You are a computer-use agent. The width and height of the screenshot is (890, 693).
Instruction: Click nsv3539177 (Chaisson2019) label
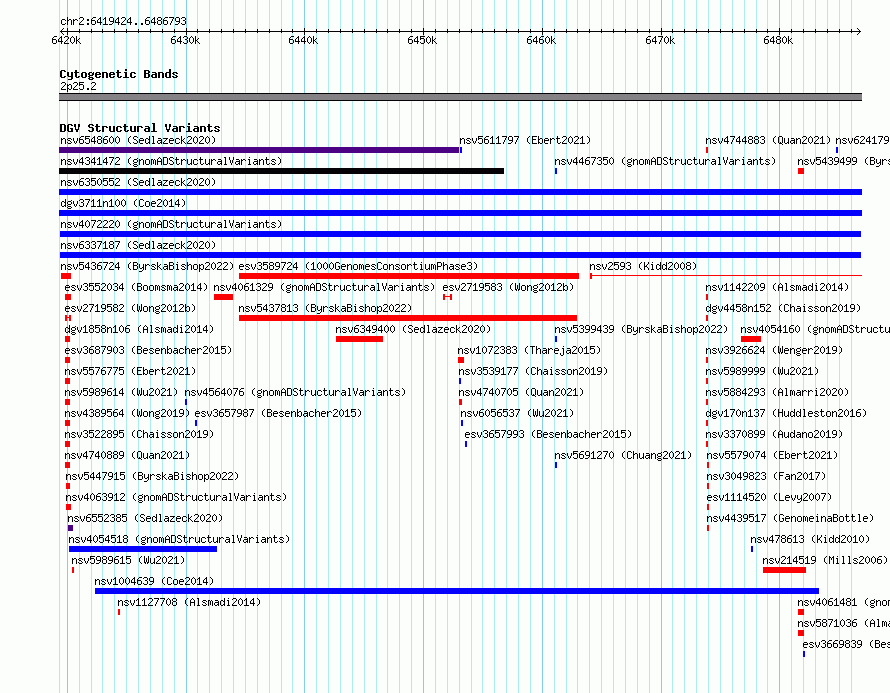[x=533, y=371]
